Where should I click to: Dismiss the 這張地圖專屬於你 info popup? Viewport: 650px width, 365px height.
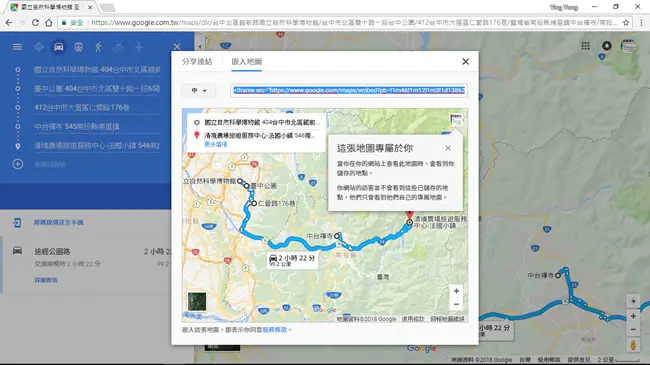tap(448, 148)
